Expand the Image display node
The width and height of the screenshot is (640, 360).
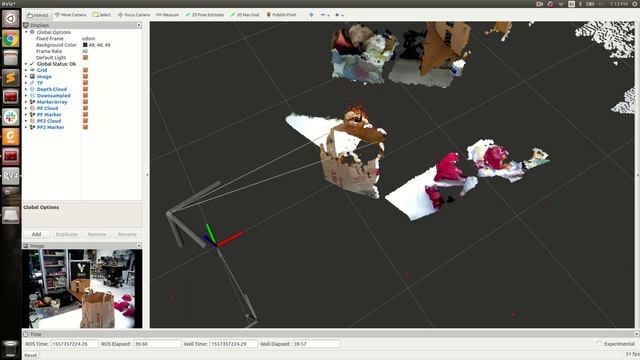click(26, 76)
